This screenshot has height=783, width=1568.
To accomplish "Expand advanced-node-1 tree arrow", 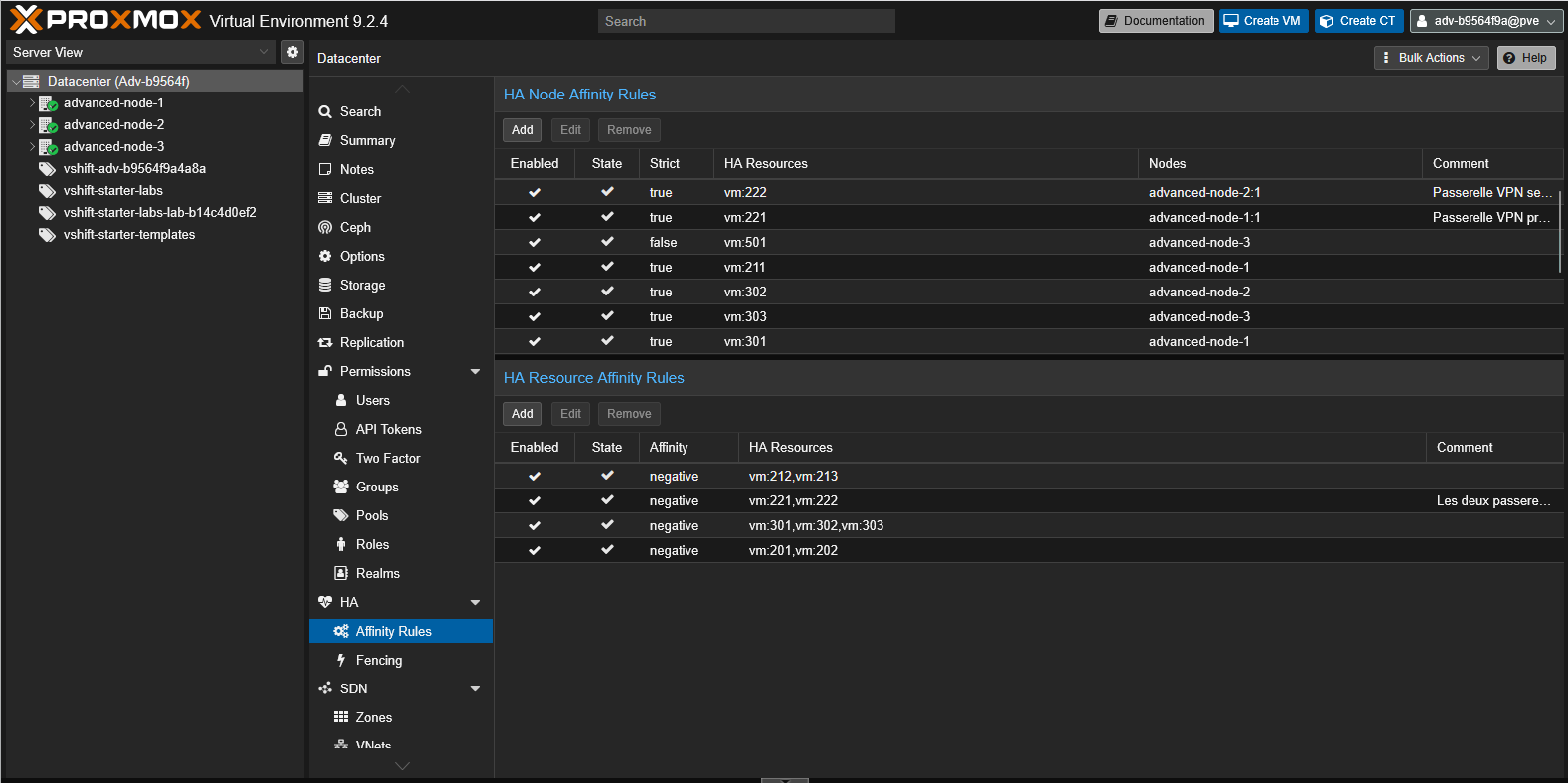I will tap(32, 103).
